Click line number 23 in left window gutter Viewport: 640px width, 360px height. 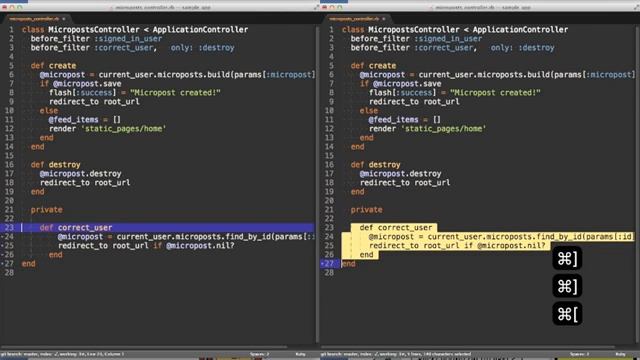point(9,228)
